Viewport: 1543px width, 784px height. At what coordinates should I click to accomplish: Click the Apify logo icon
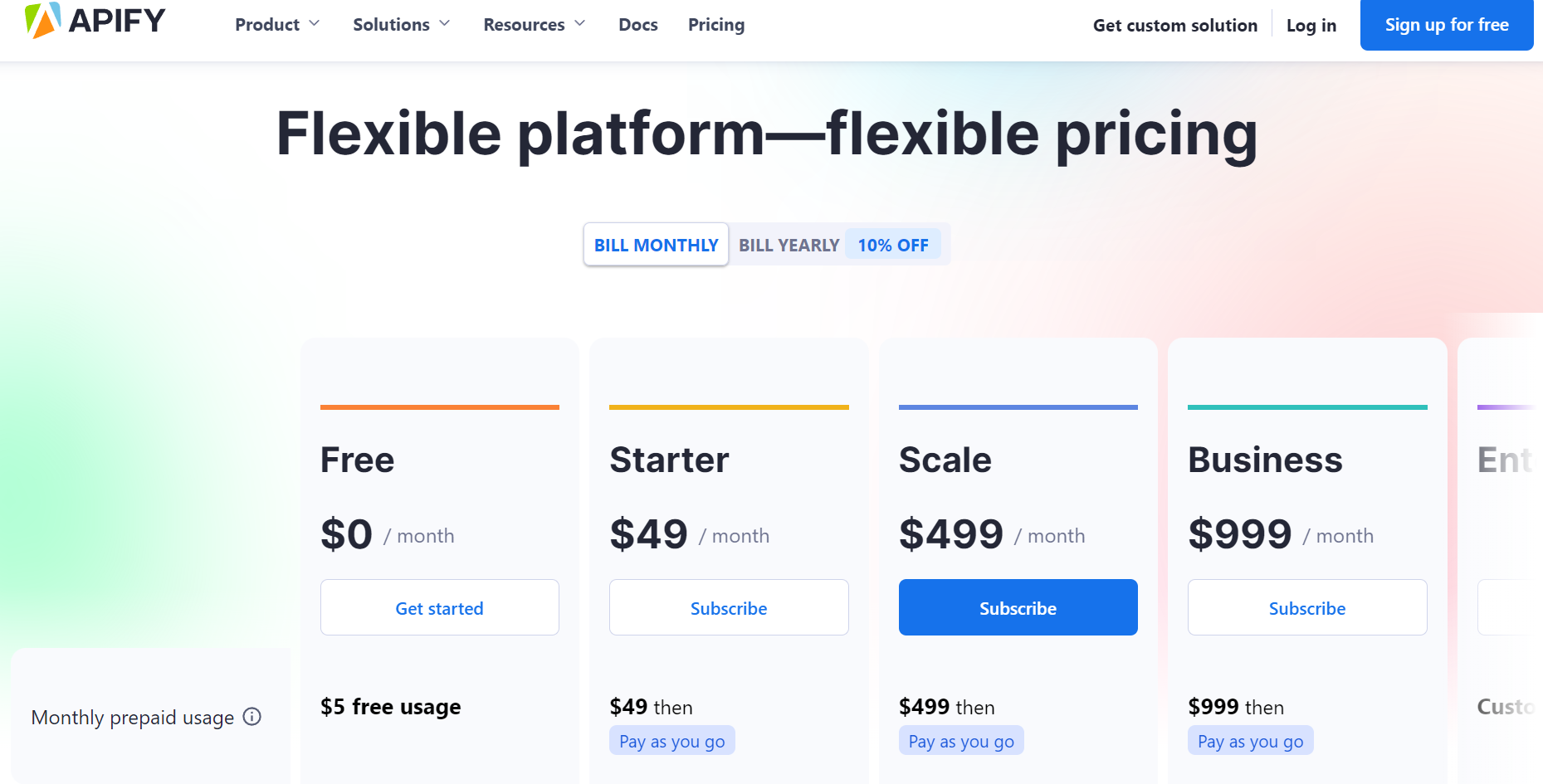click(x=42, y=21)
